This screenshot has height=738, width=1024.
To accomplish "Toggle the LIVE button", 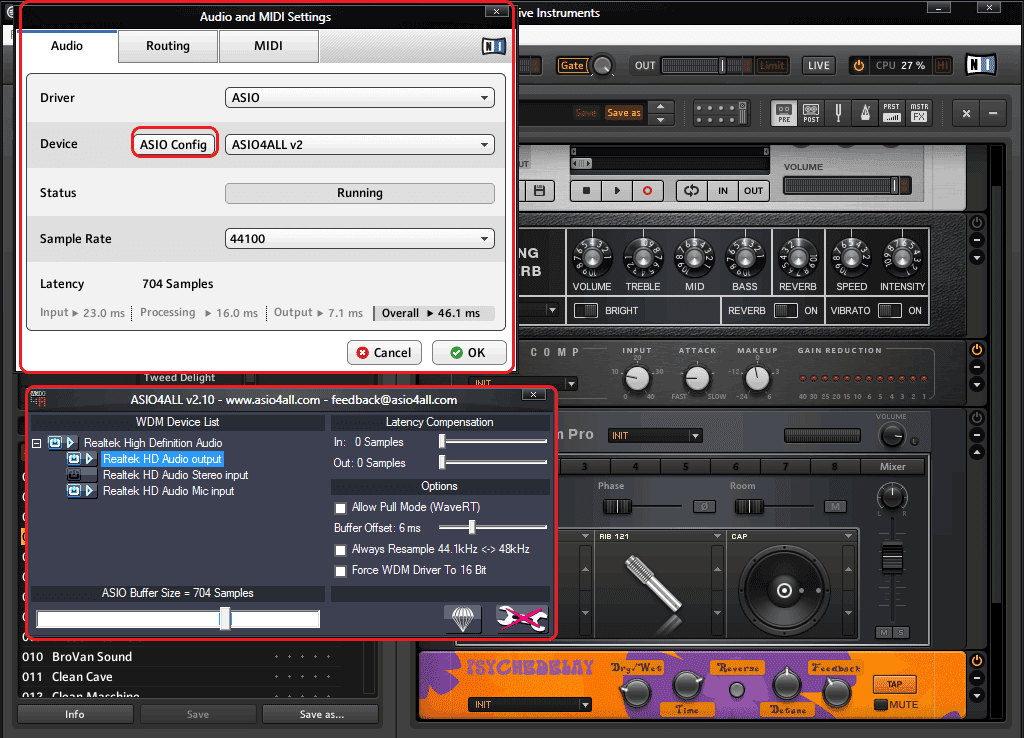I will [818, 65].
